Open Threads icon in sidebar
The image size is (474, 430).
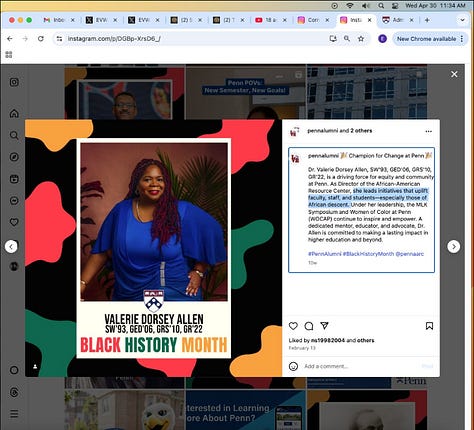click(x=14, y=392)
